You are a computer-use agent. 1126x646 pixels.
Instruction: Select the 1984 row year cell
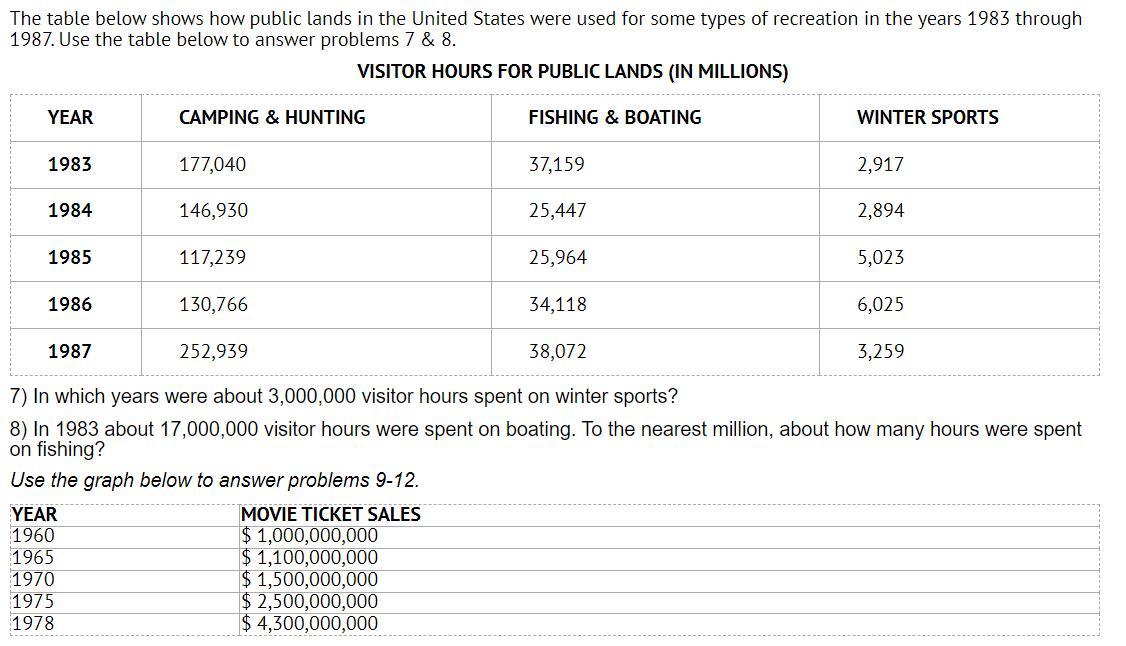70,211
